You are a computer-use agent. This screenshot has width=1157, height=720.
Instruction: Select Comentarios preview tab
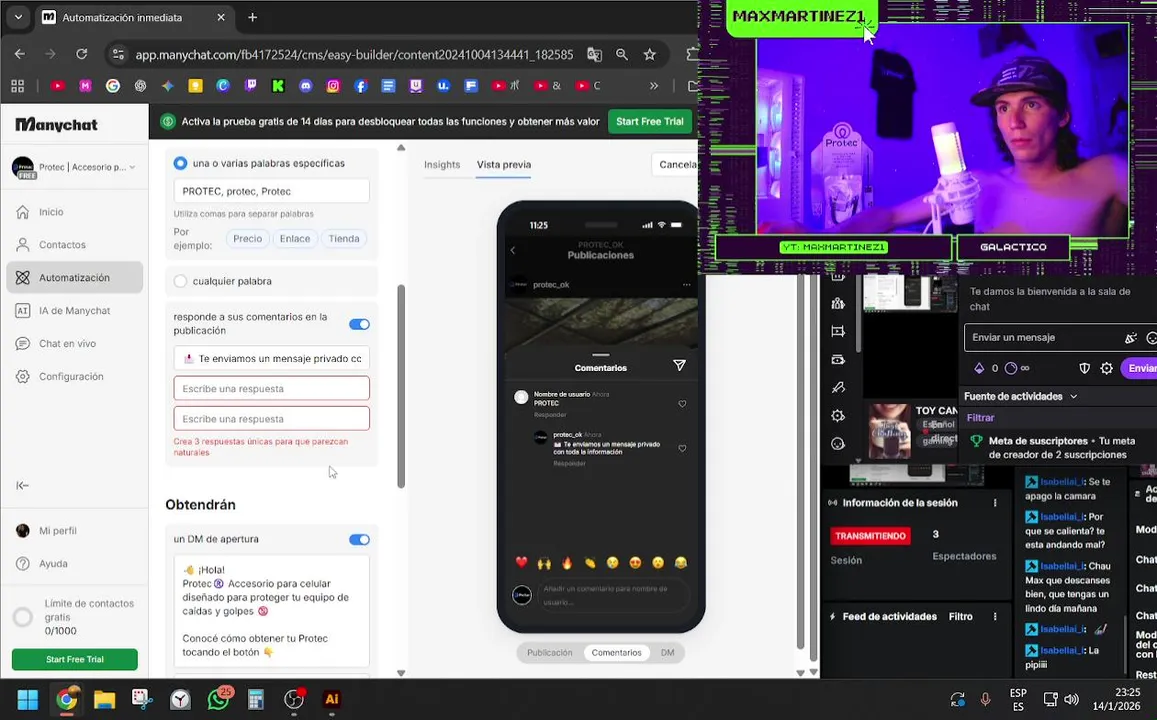point(616,653)
